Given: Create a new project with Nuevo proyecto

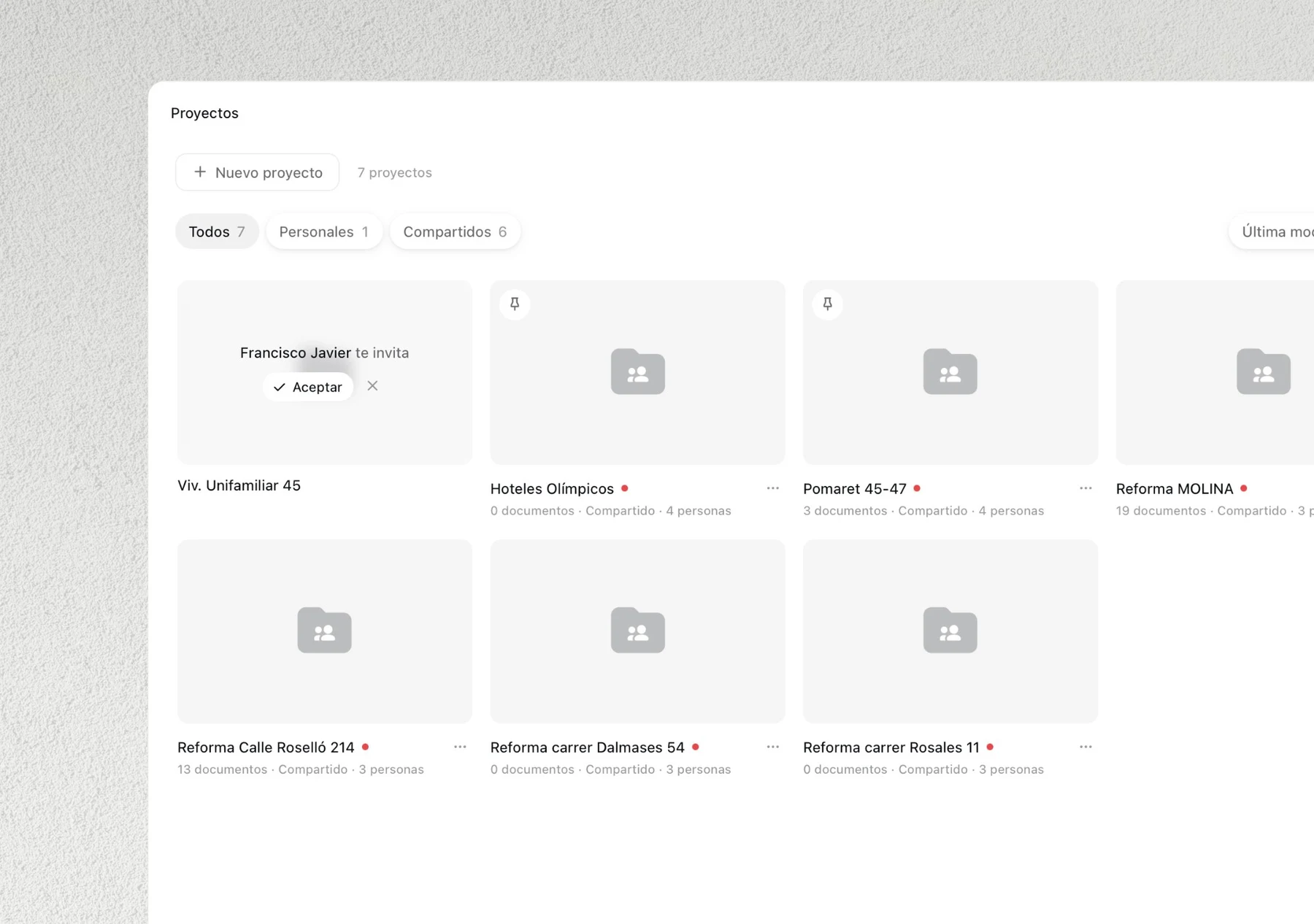Looking at the screenshot, I should 258,172.
